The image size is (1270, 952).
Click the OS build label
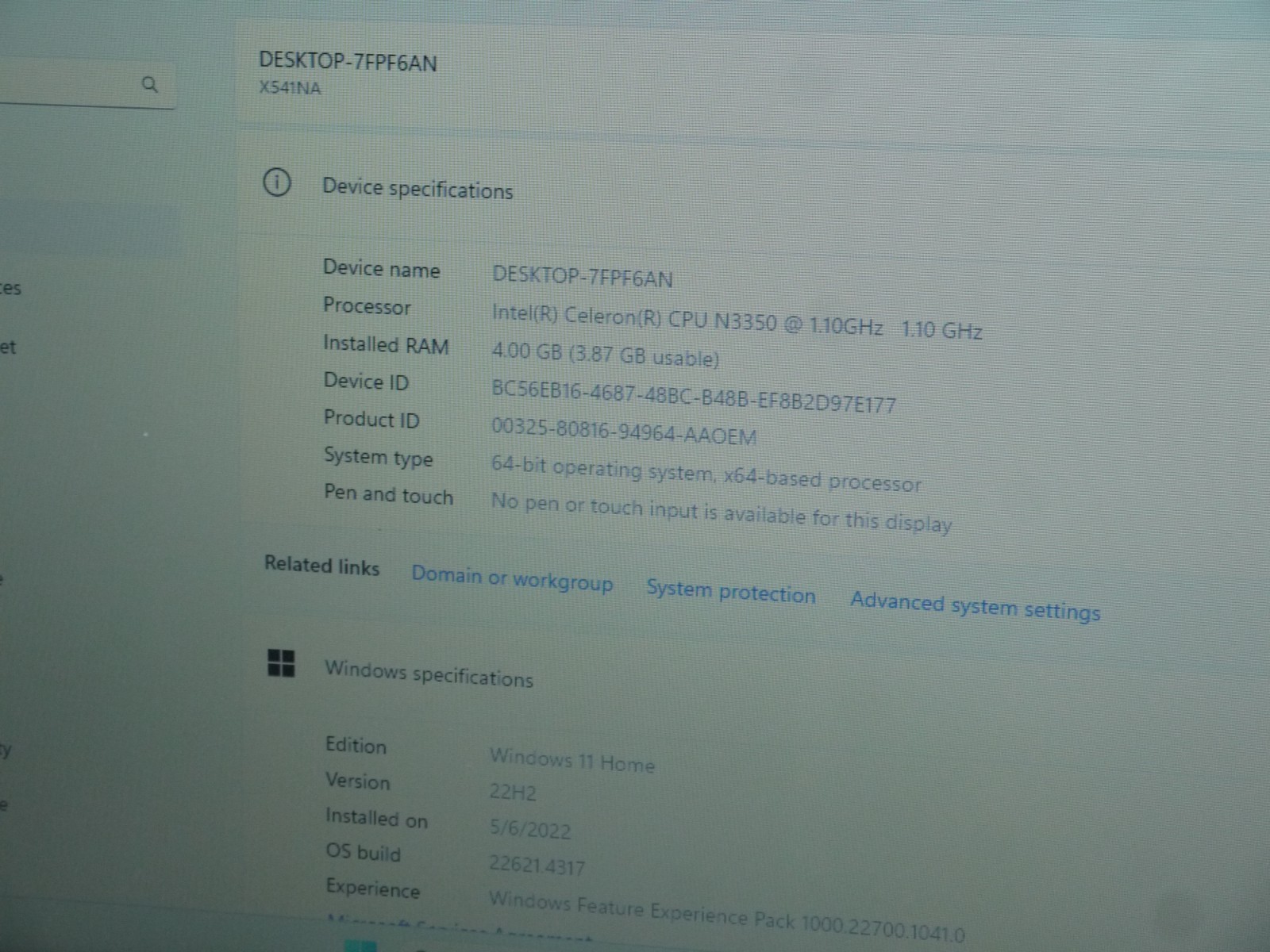[x=363, y=853]
